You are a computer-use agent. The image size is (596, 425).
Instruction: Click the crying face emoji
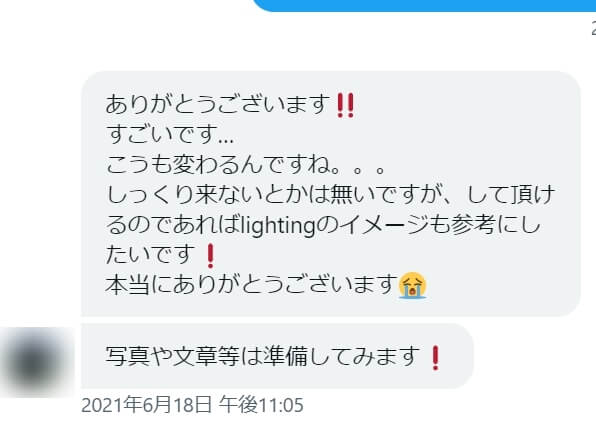click(x=412, y=286)
